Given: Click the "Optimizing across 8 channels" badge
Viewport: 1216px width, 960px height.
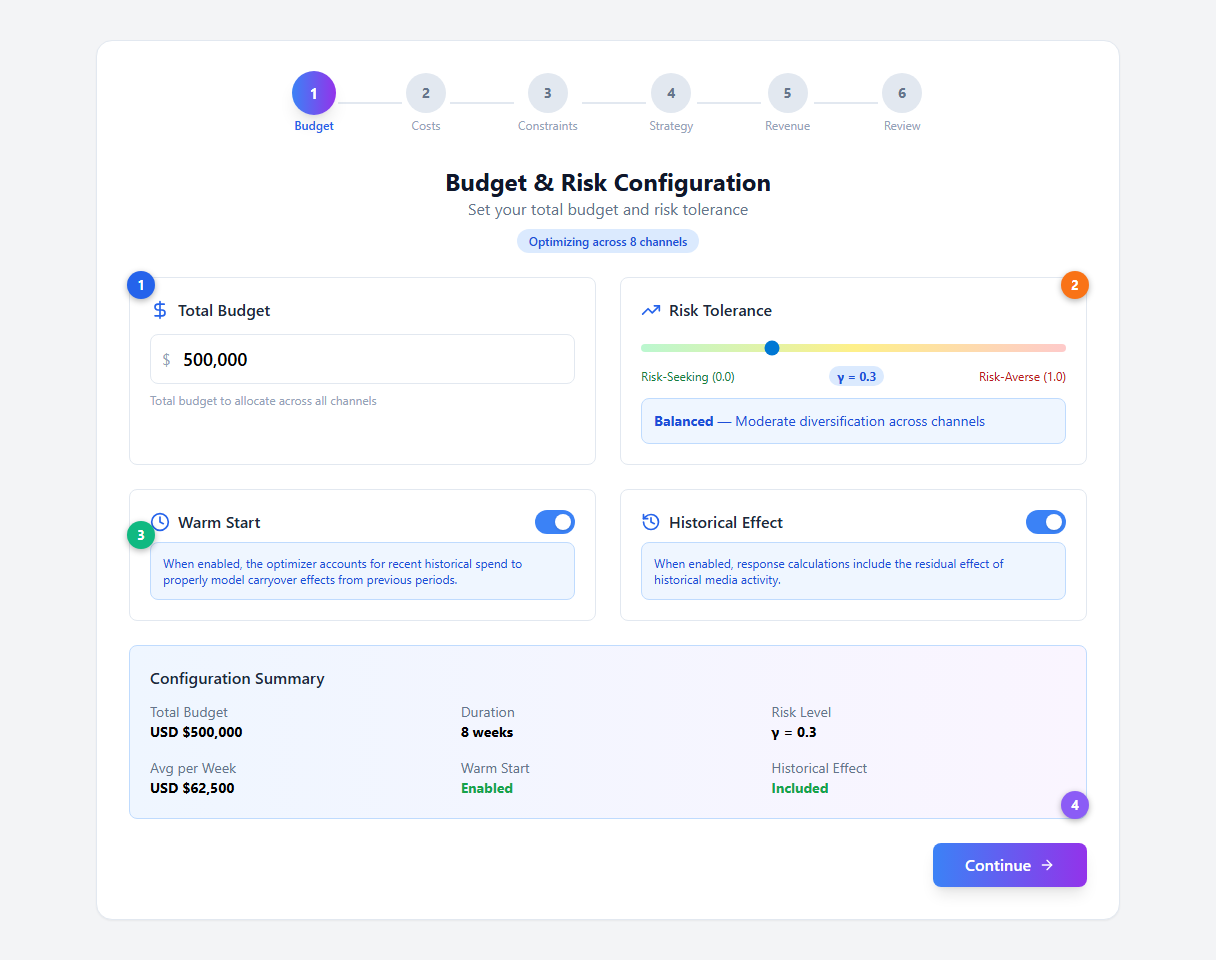Looking at the screenshot, I should (x=608, y=241).
